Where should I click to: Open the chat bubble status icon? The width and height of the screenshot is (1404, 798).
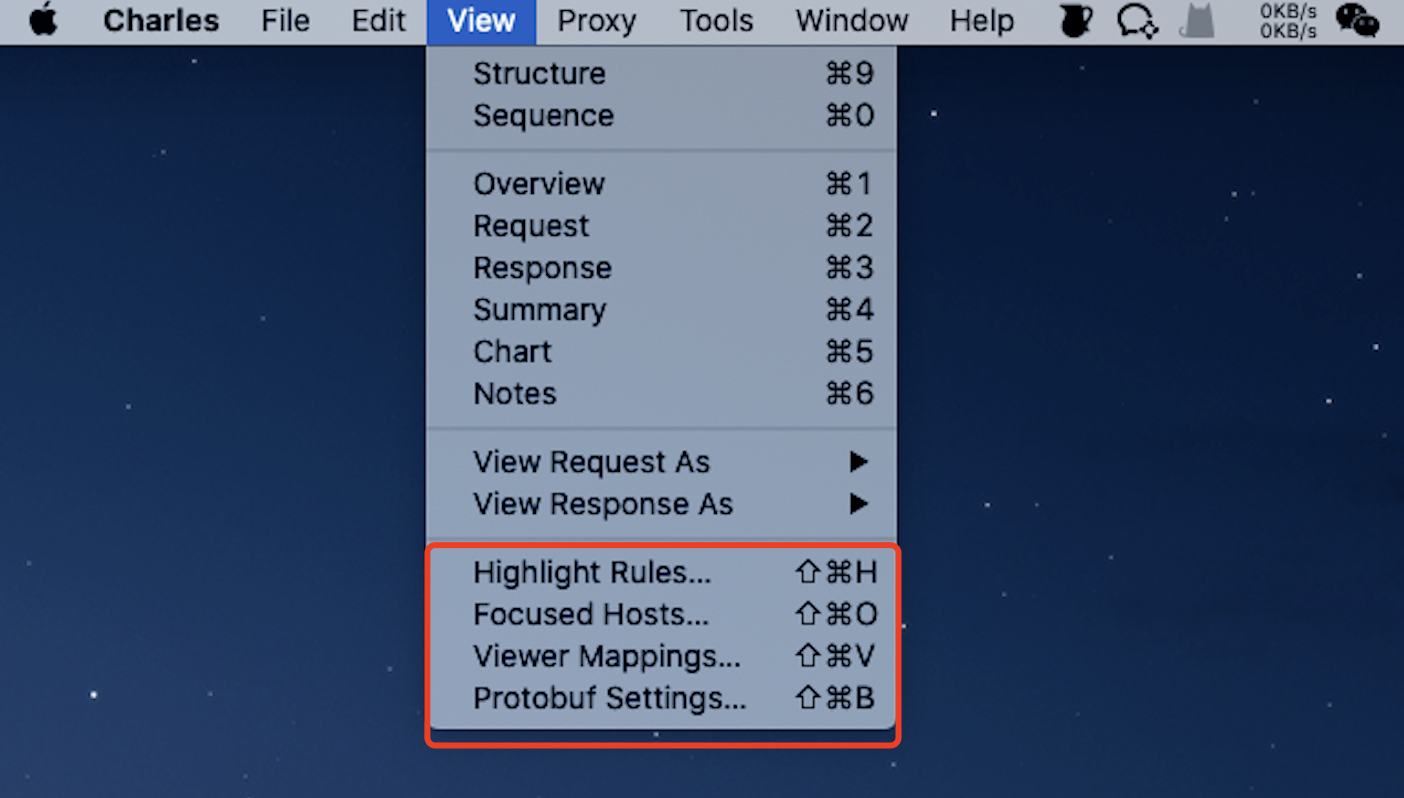(1137, 20)
